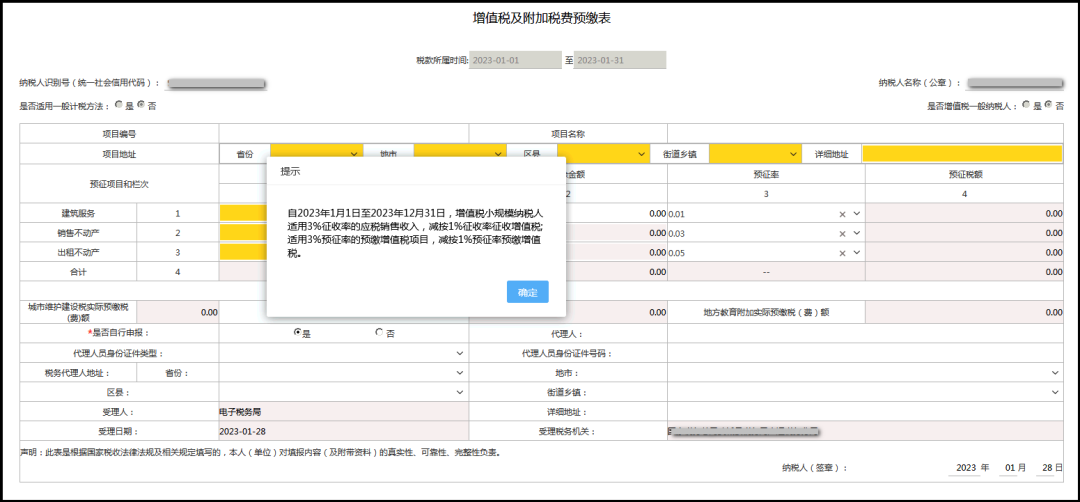Screen dimensions: 1080x502
Task: Click the 地方教育附加实际预缴税额 value
Action: click(x=964, y=313)
